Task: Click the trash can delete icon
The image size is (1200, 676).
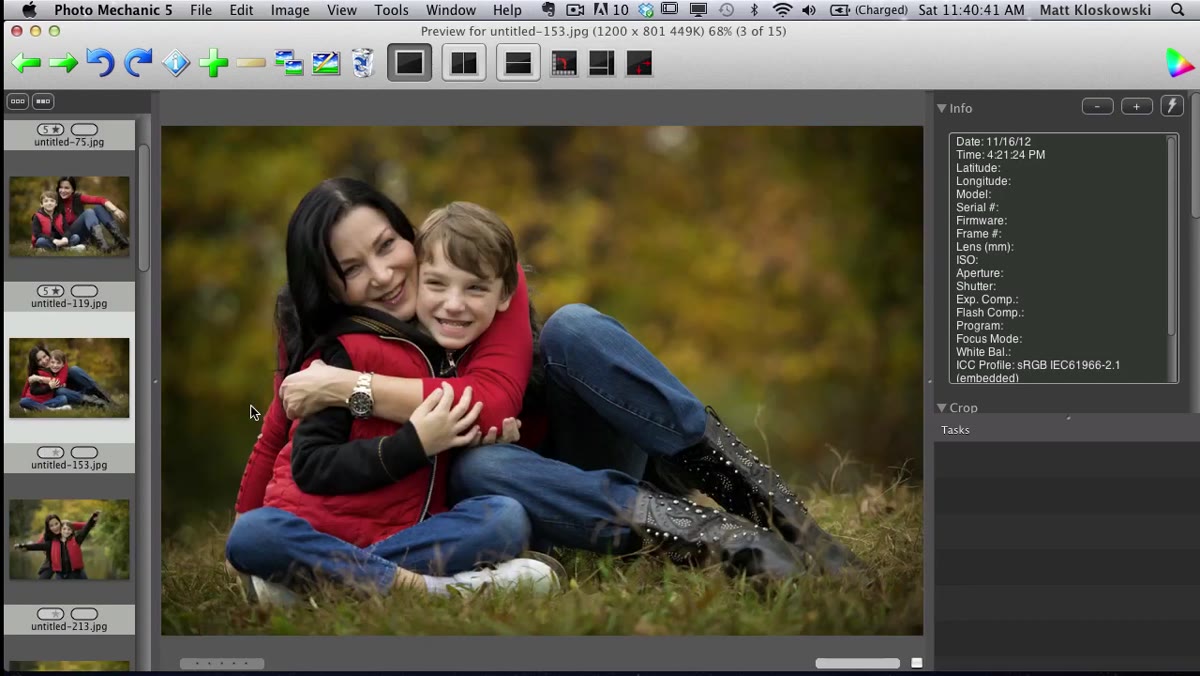Action: click(363, 63)
